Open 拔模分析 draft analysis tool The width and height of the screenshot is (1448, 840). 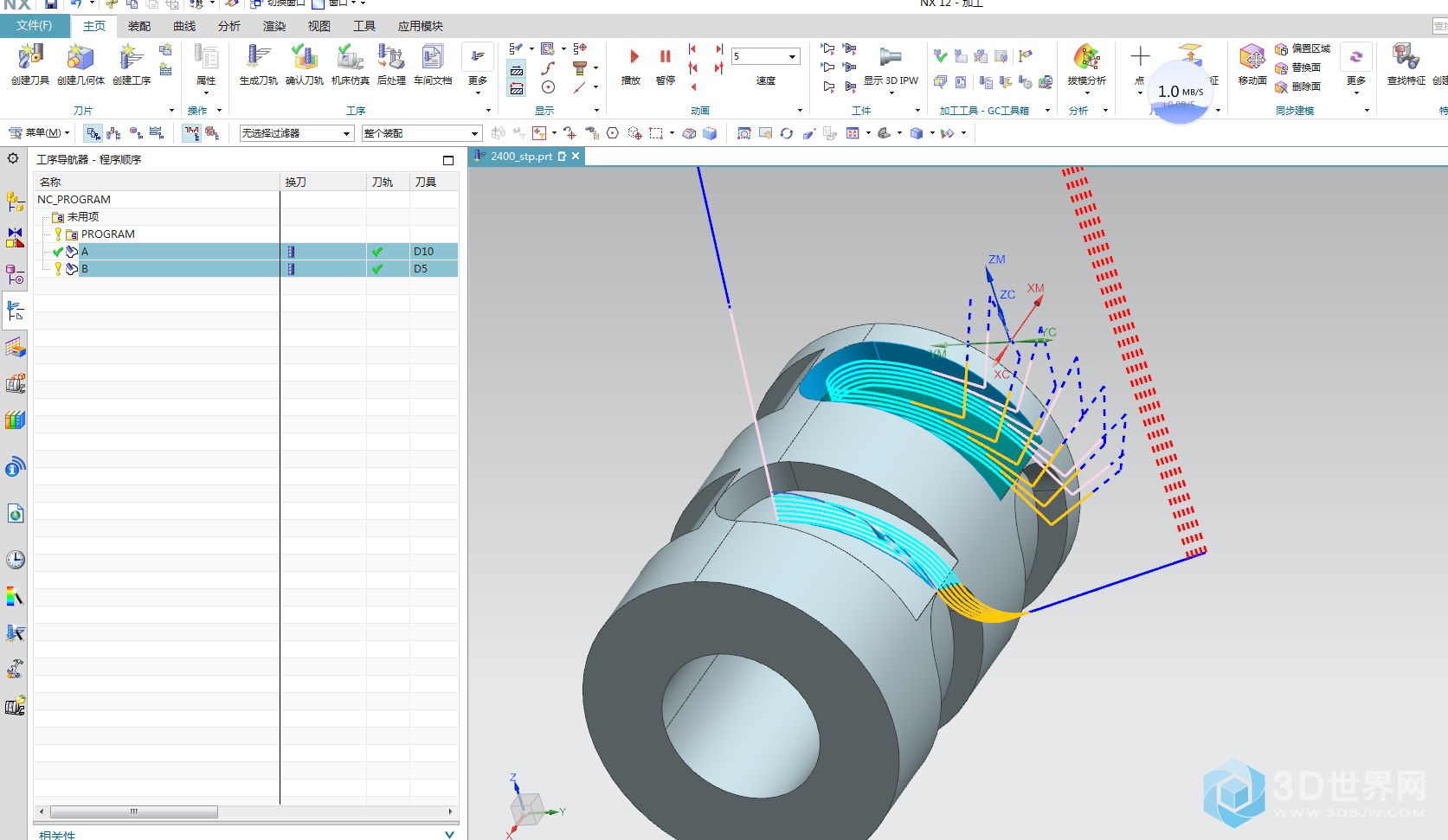tap(1086, 59)
